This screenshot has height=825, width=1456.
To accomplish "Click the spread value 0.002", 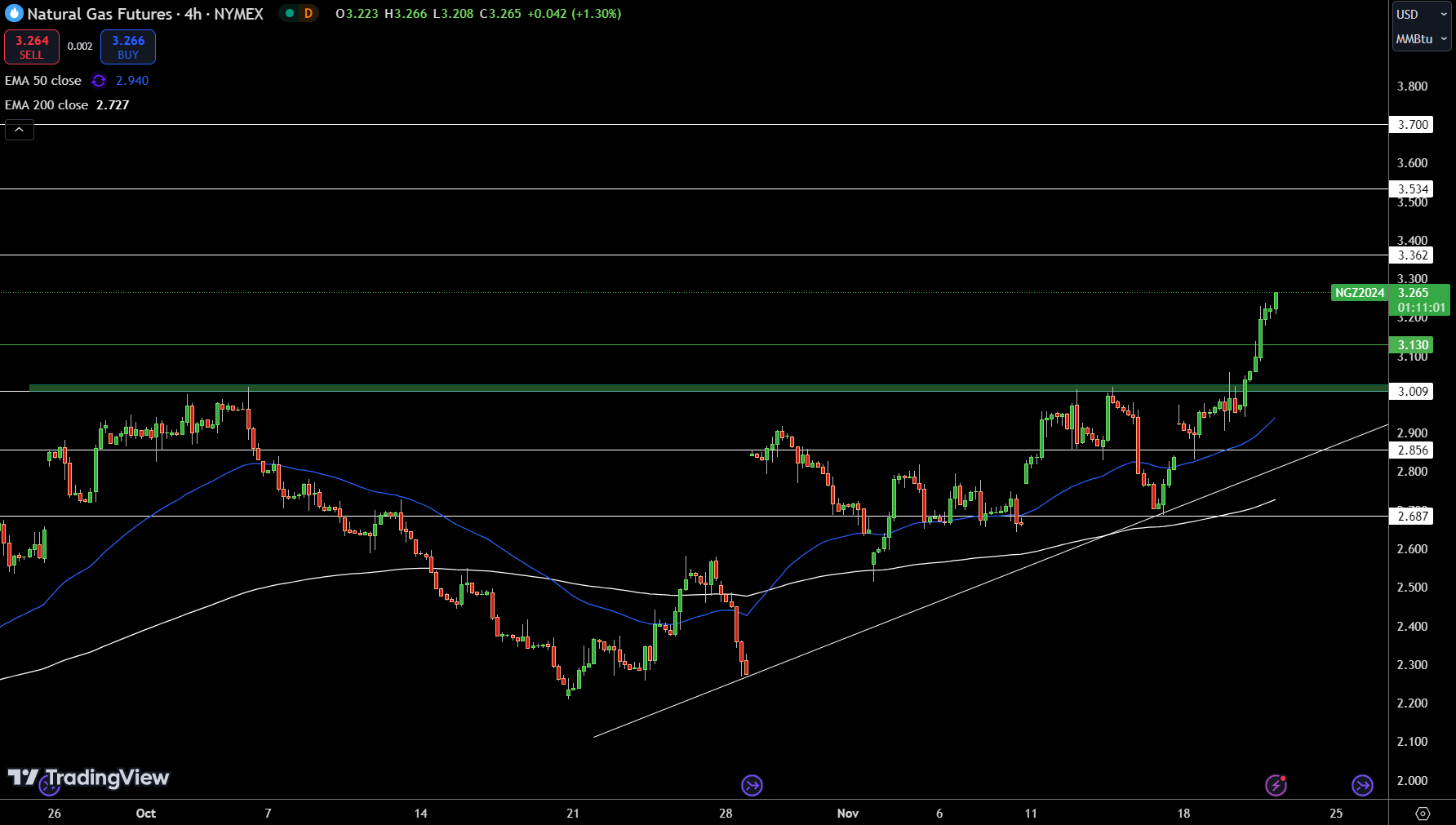I will pyautogui.click(x=80, y=47).
